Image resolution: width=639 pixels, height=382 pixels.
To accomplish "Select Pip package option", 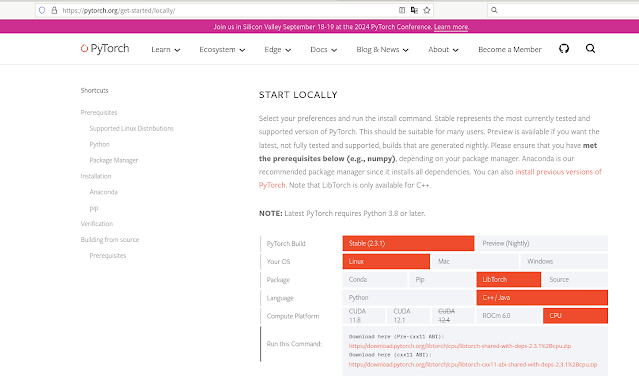I will point(442,280).
